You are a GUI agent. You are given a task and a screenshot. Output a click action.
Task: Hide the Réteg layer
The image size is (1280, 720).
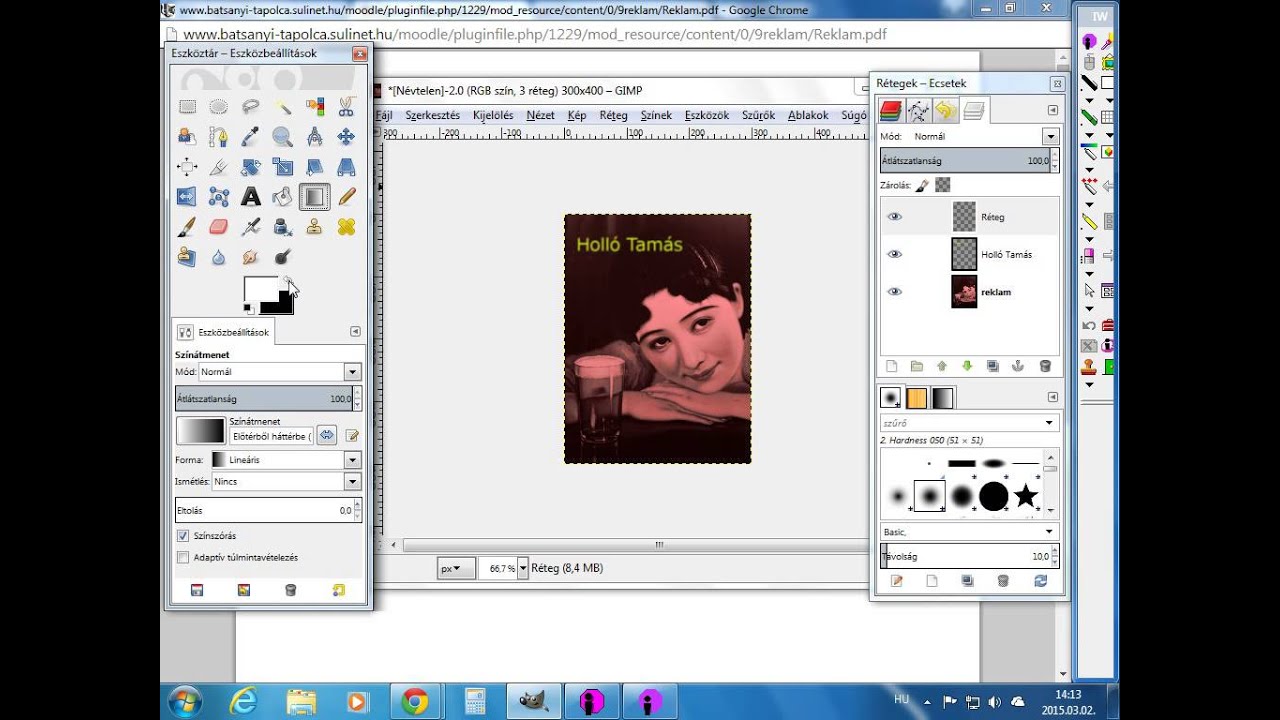coord(895,217)
